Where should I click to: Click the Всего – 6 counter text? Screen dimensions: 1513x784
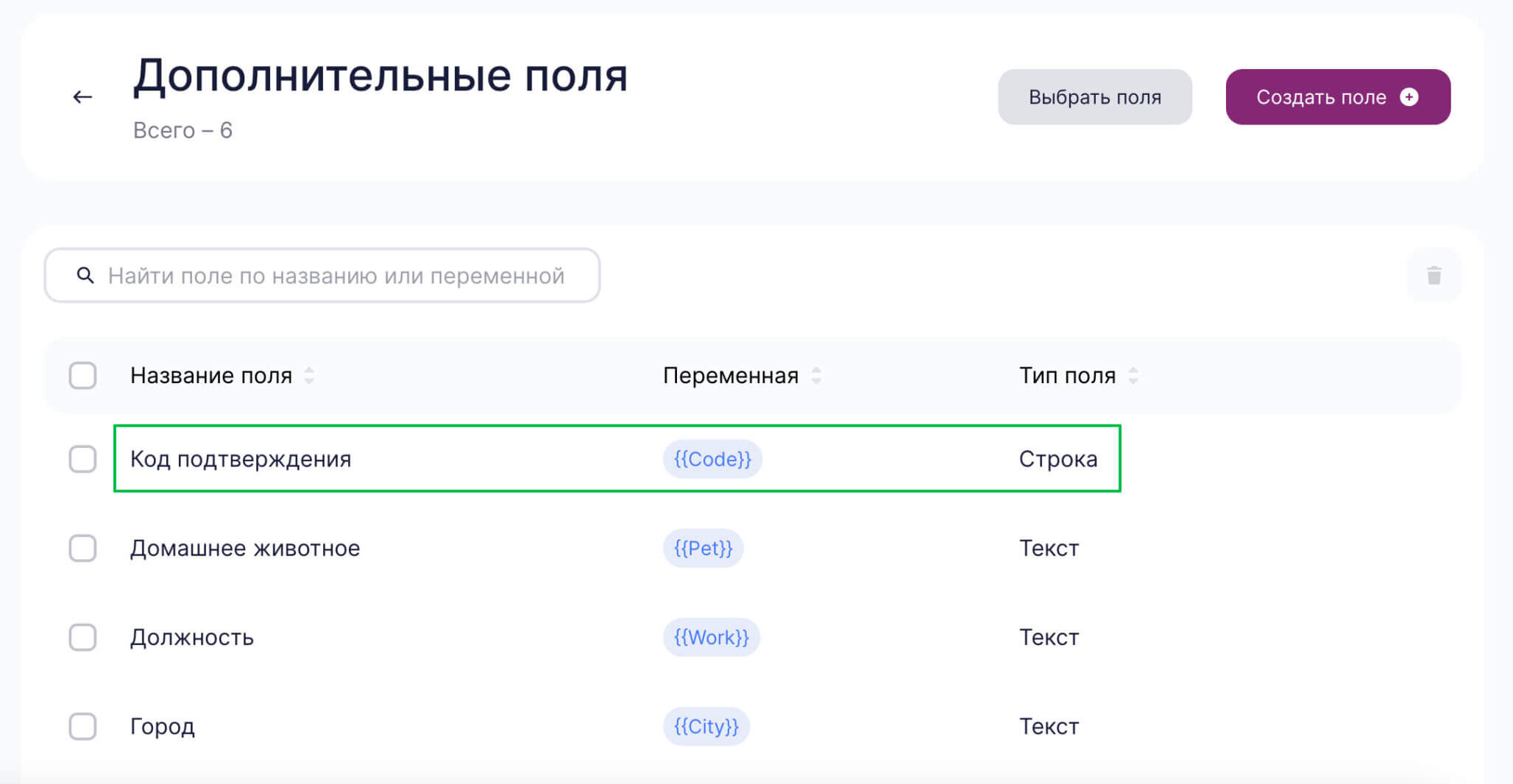(183, 130)
